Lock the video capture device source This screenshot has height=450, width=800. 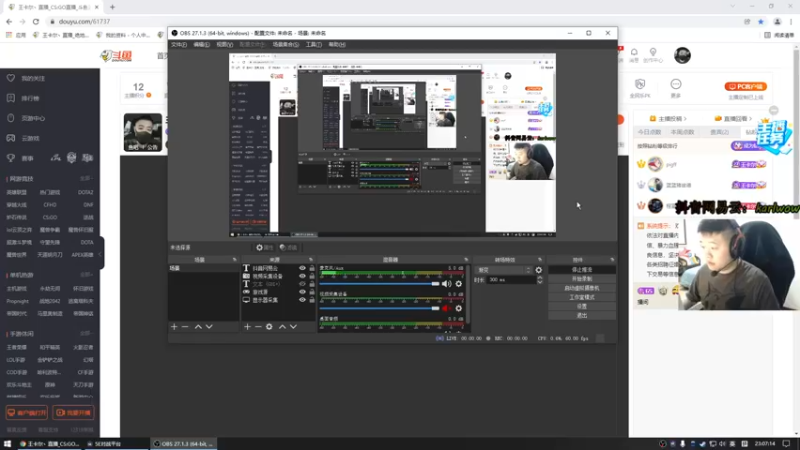[312, 276]
